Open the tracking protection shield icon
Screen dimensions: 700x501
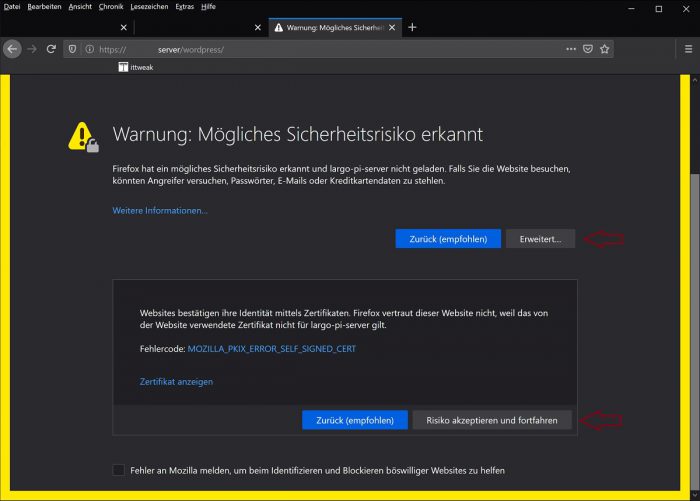click(72, 49)
